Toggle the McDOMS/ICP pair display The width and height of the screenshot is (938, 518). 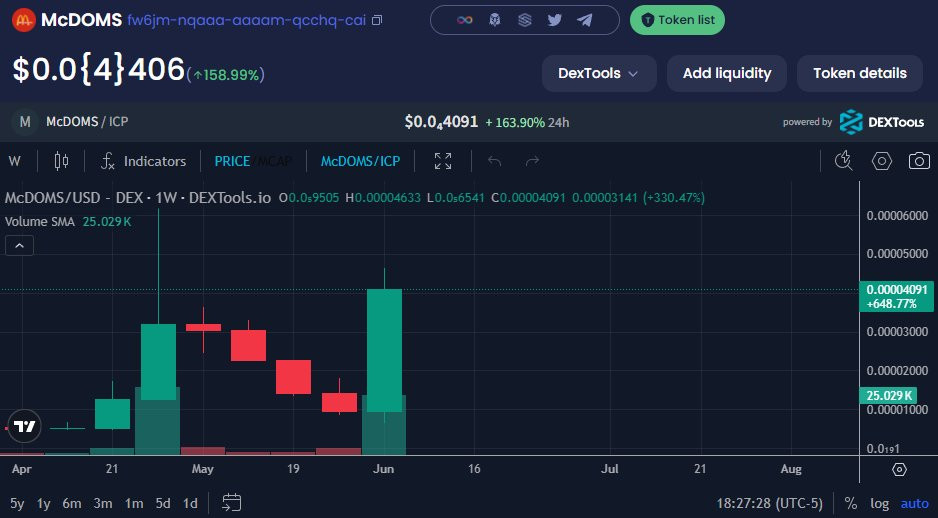pos(360,162)
